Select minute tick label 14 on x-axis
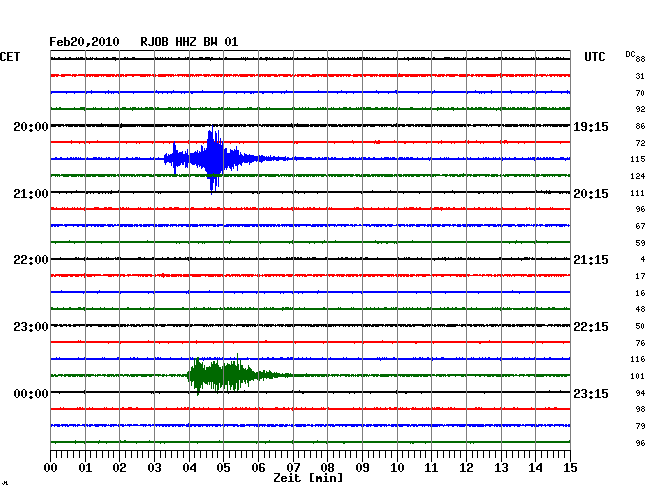The width and height of the screenshot is (650, 494). [x=536, y=468]
